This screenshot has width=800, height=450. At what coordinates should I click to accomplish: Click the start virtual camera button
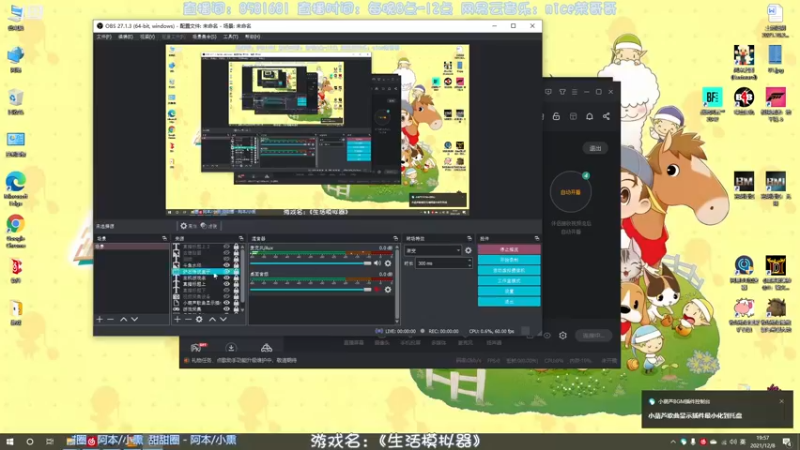coord(509,270)
